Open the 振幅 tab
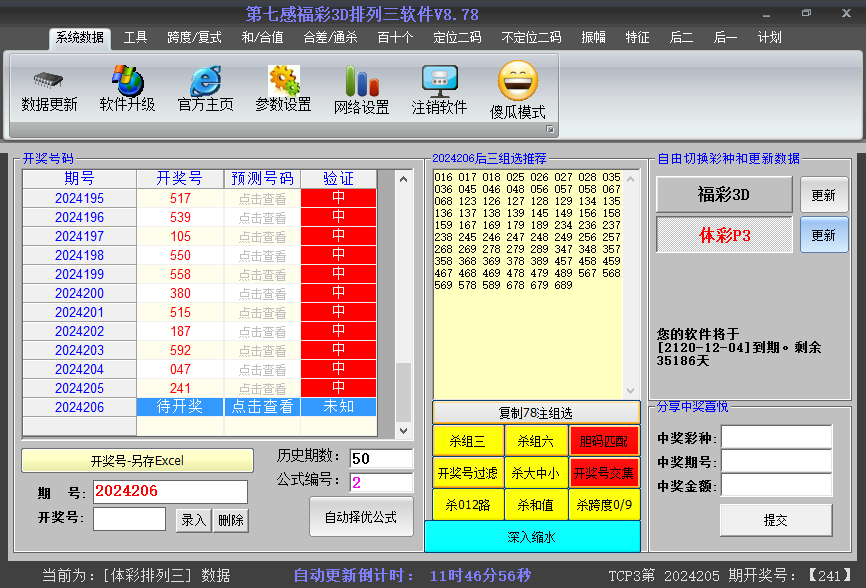Image resolution: width=866 pixels, height=588 pixels. coord(594,38)
